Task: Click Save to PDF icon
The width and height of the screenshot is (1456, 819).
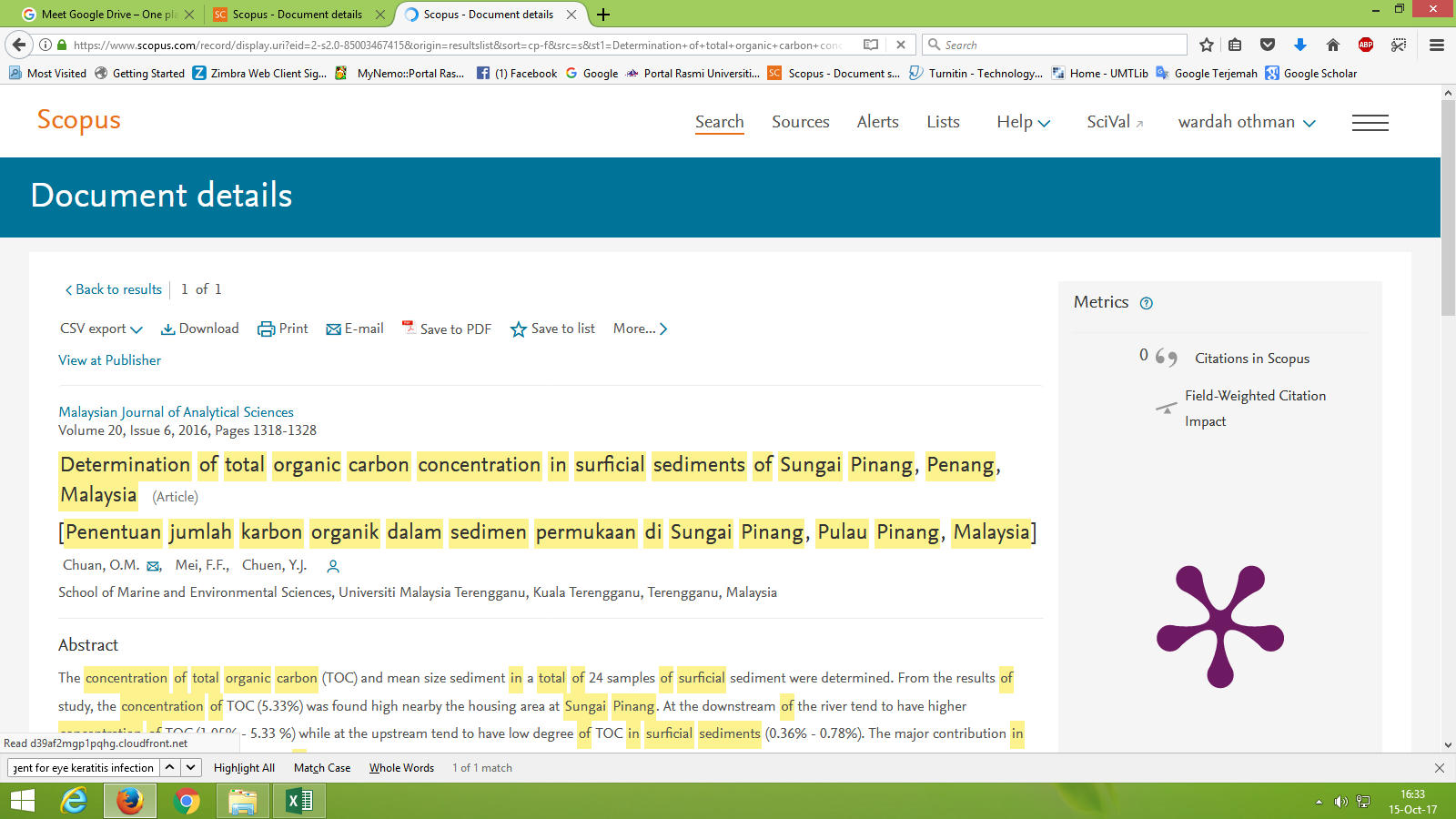Action: pos(409,328)
